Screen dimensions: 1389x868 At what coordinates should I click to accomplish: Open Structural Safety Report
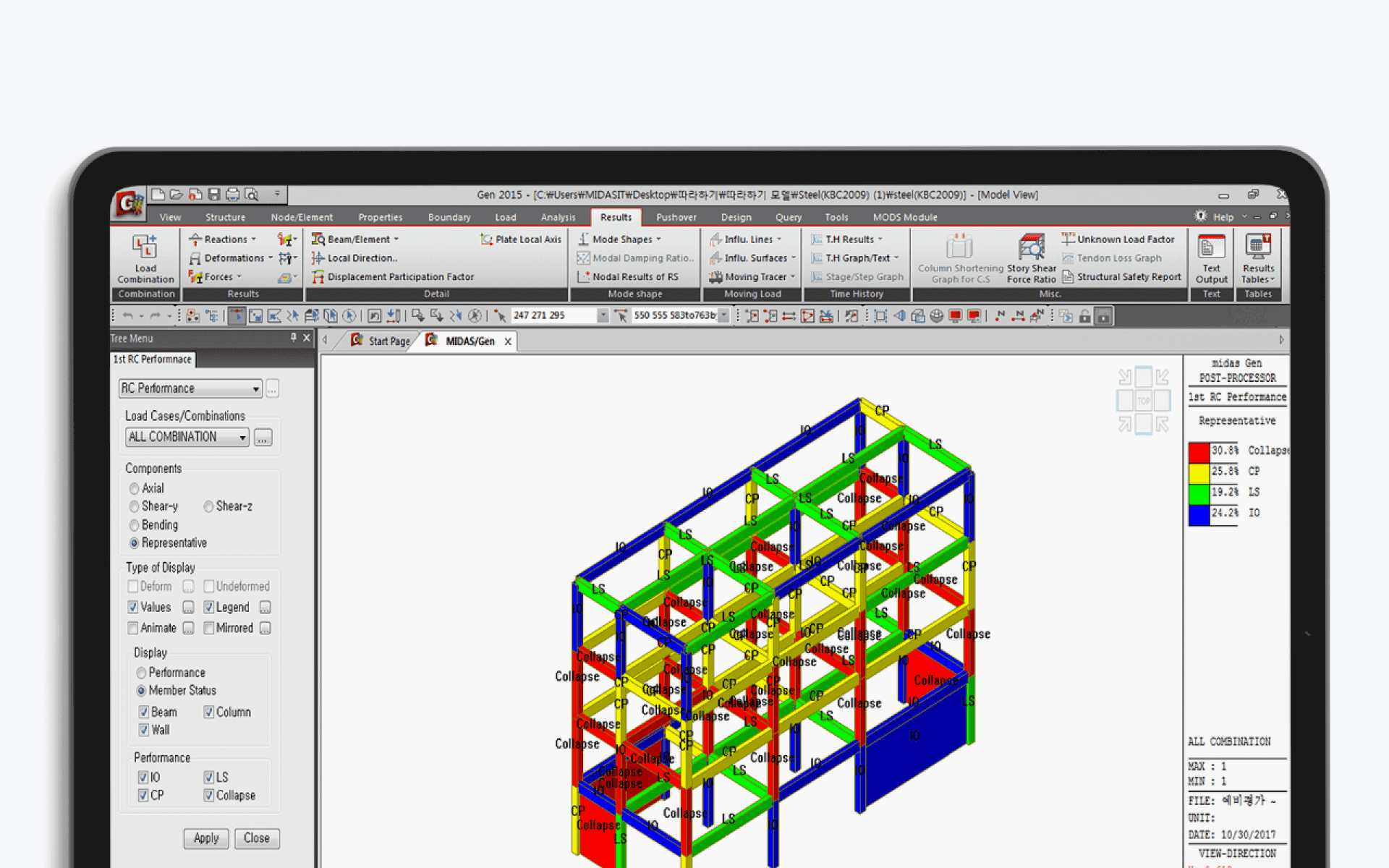point(1121,277)
